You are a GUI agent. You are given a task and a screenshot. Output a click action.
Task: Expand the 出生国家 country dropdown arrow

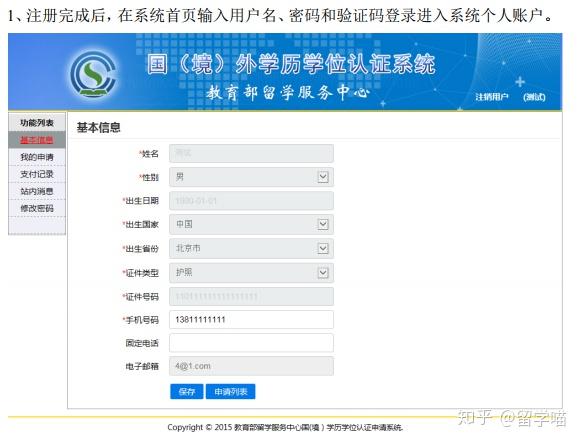[323, 224]
